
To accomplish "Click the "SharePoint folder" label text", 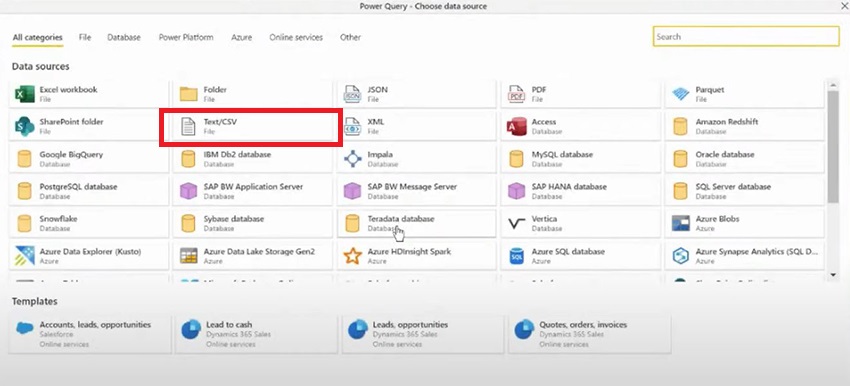I will click(71, 122).
